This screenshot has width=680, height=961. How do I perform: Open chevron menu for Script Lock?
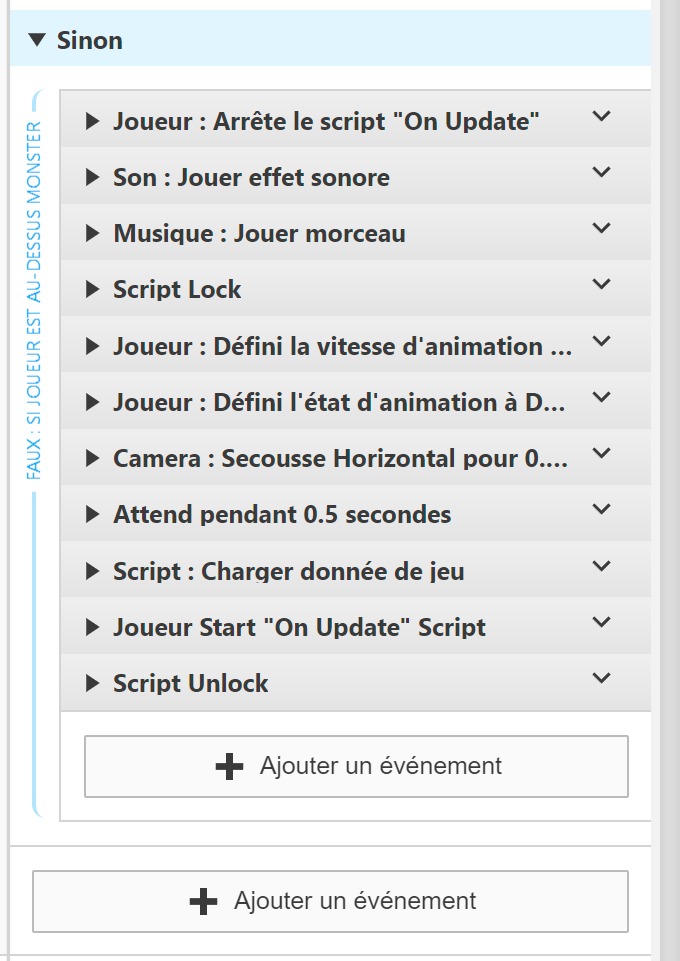tap(601, 284)
